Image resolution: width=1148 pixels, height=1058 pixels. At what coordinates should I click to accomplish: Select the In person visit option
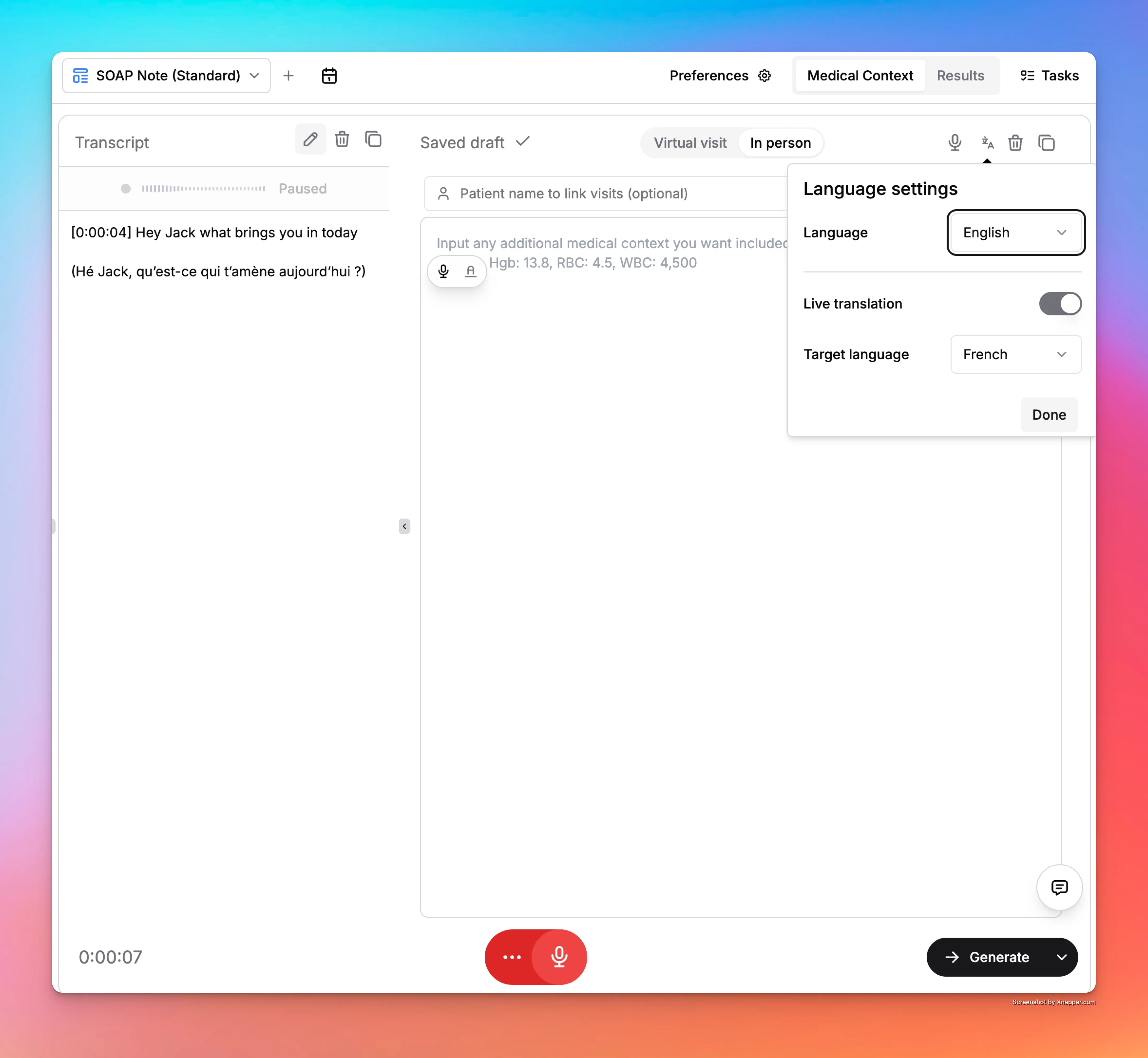(780, 142)
